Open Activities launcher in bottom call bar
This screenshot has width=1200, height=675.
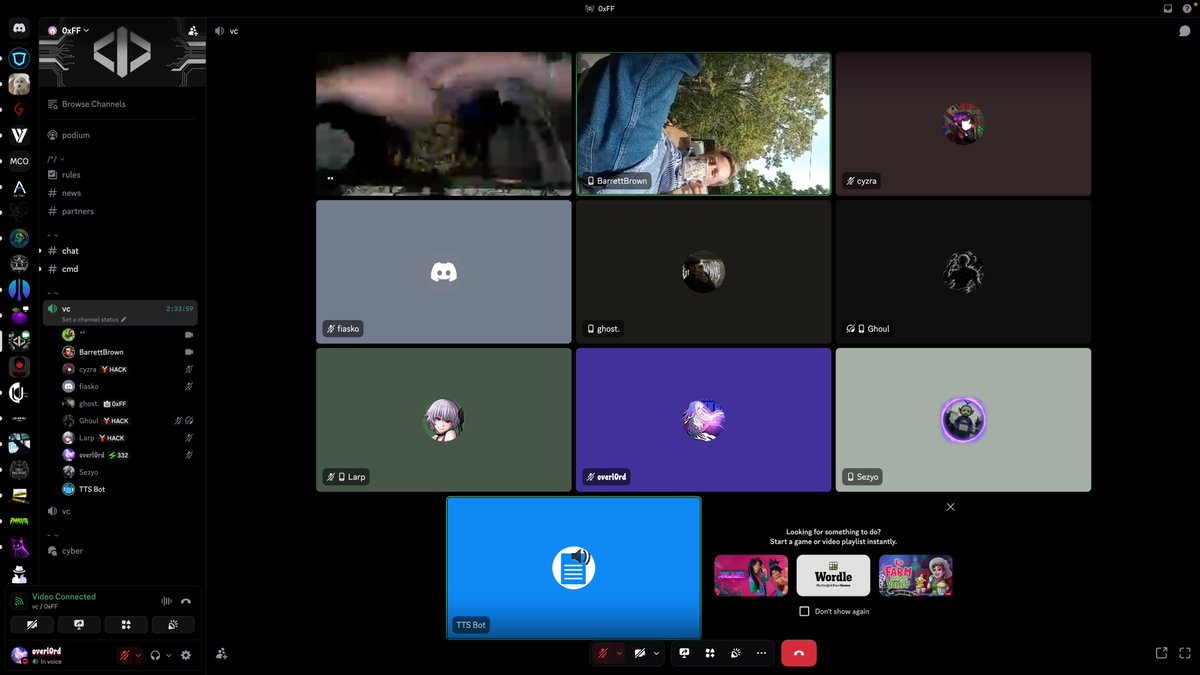tap(709, 653)
